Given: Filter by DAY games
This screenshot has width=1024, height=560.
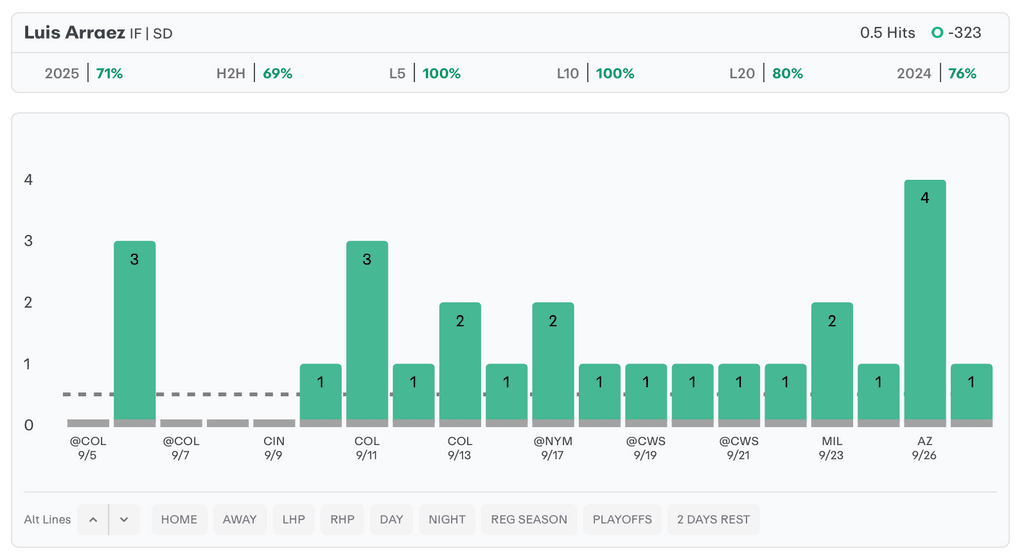Looking at the screenshot, I should pyautogui.click(x=392, y=520).
